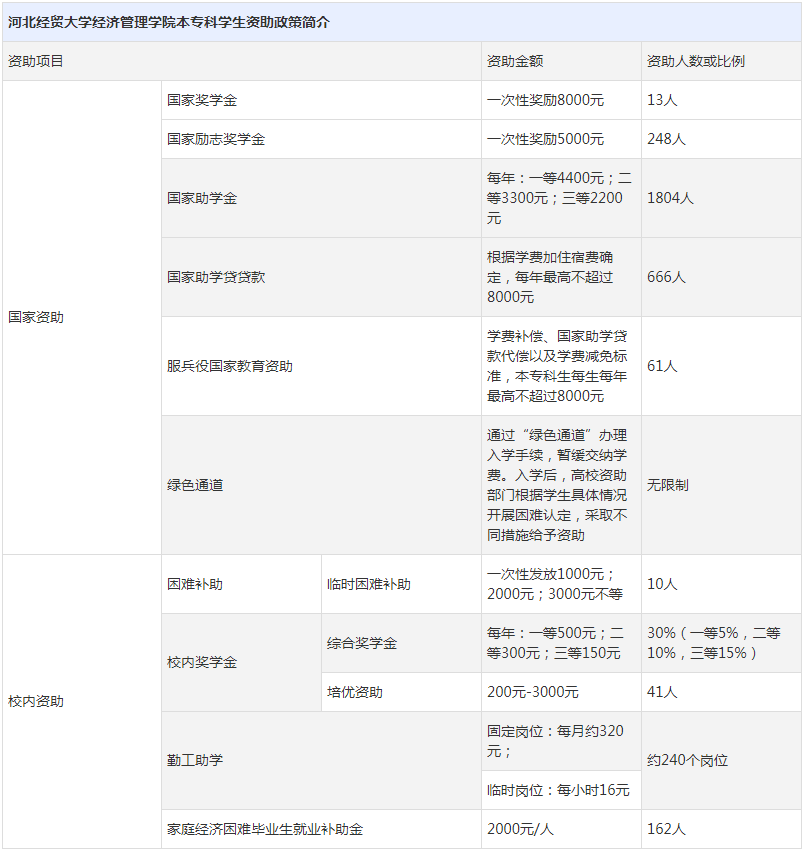Click the 国家助学金 row label
Screen dimensions: 805x854
click(321, 198)
